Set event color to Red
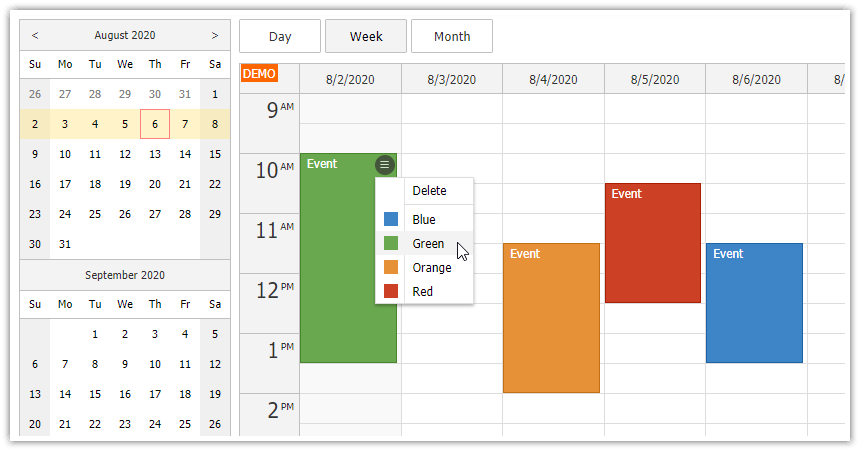The width and height of the screenshot is (860, 451). click(422, 291)
